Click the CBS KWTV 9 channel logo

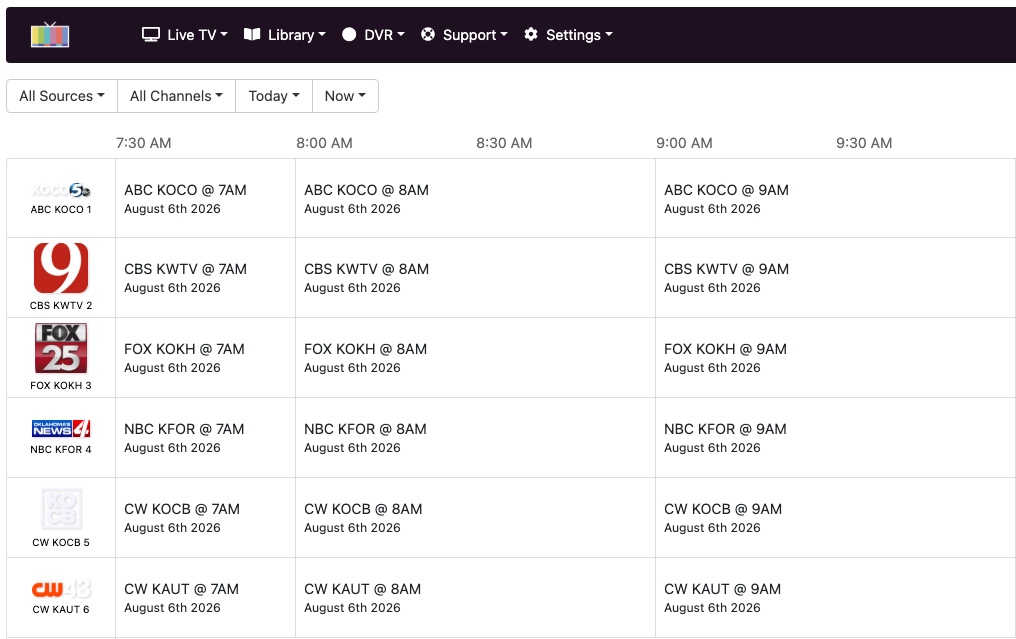(x=61, y=268)
